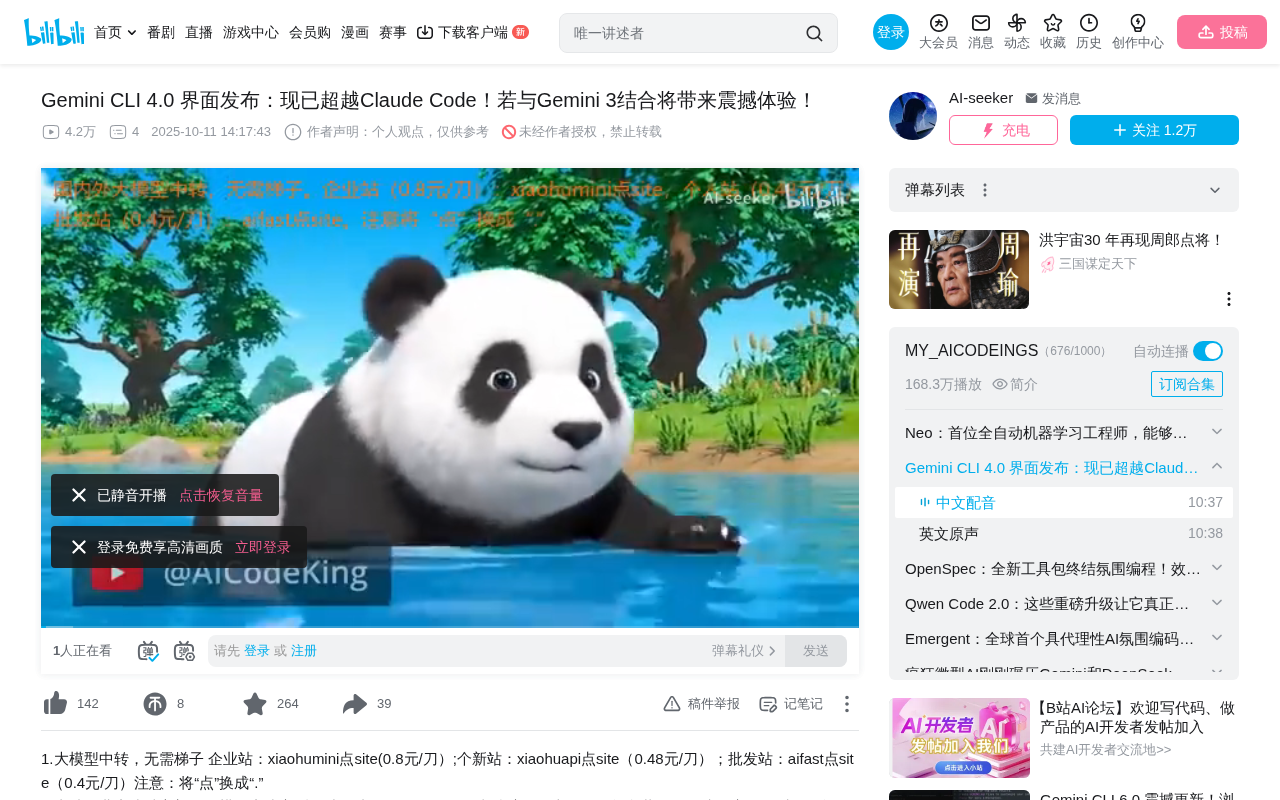This screenshot has width=1280, height=800.
Task: Click the 登录 avatar button
Action: click(x=891, y=32)
